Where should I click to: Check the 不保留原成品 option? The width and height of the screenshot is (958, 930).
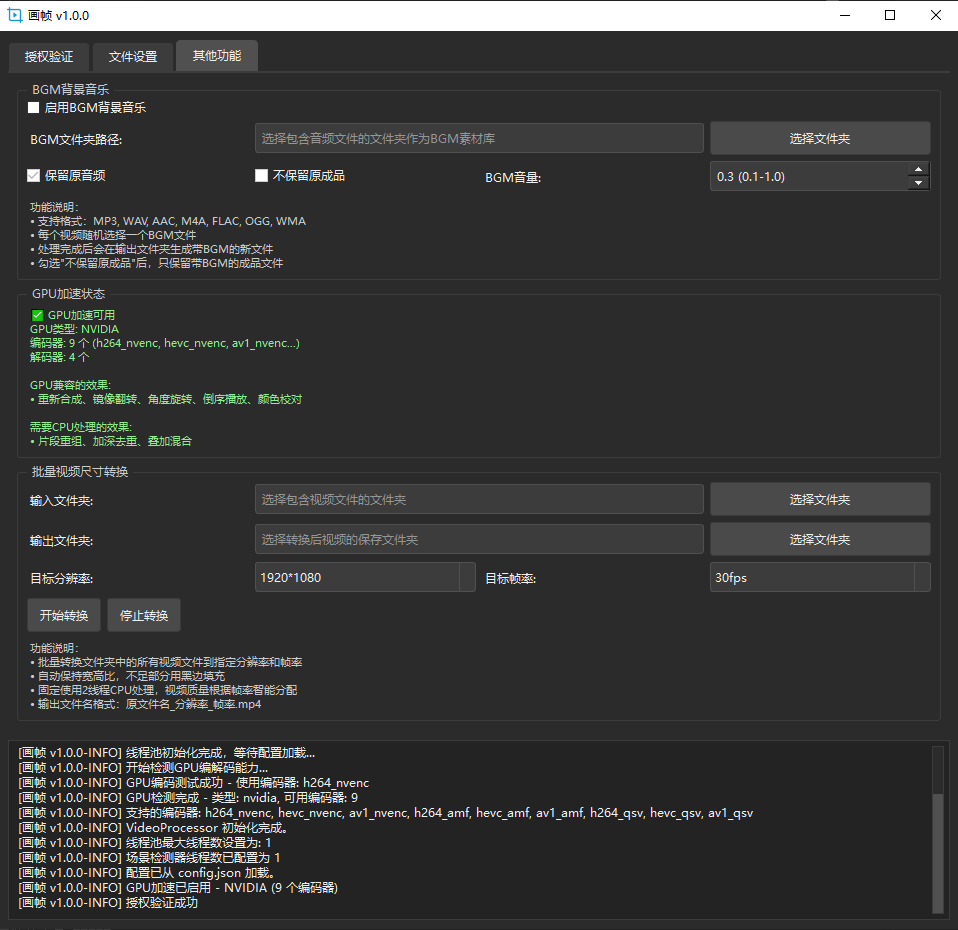[x=262, y=176]
